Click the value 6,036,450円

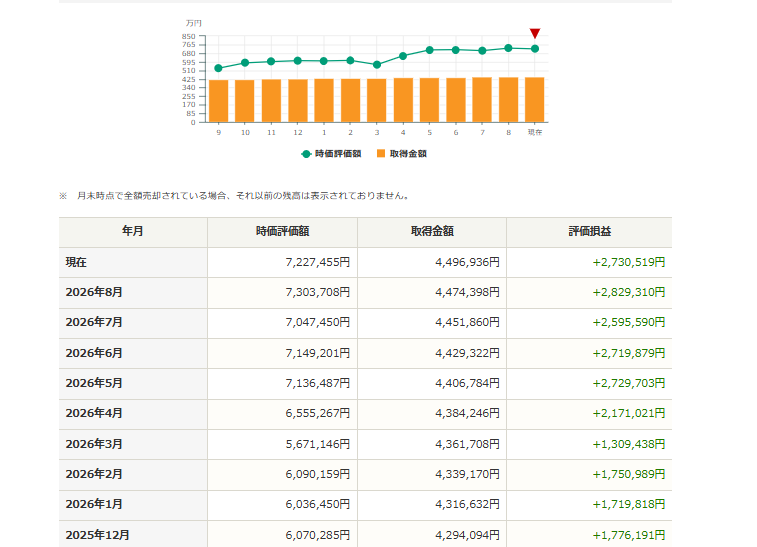(x=318, y=504)
